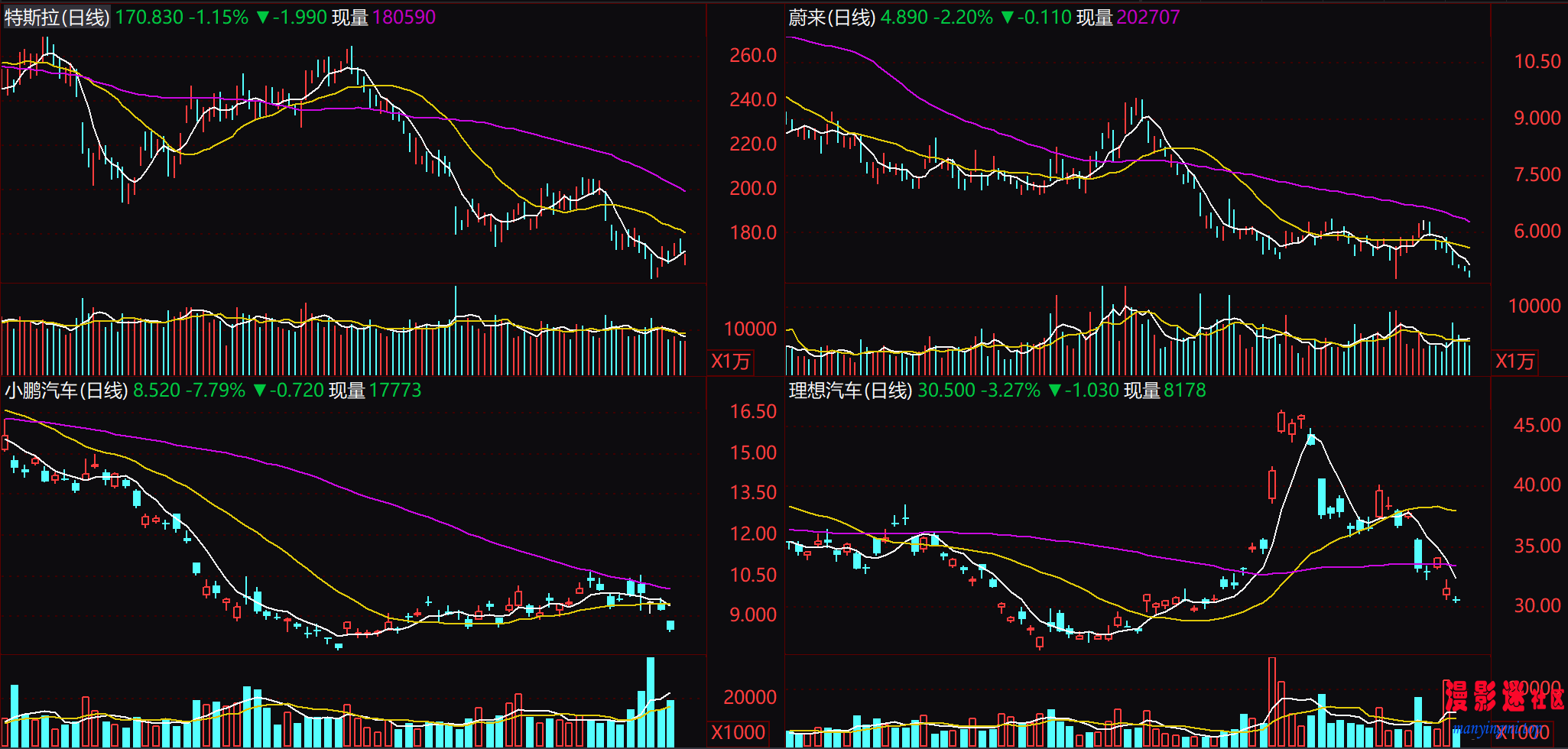The height and width of the screenshot is (749, 1568).
Task: Click the X1万 unit box in NIO's volume pane
Action: coord(1515,362)
